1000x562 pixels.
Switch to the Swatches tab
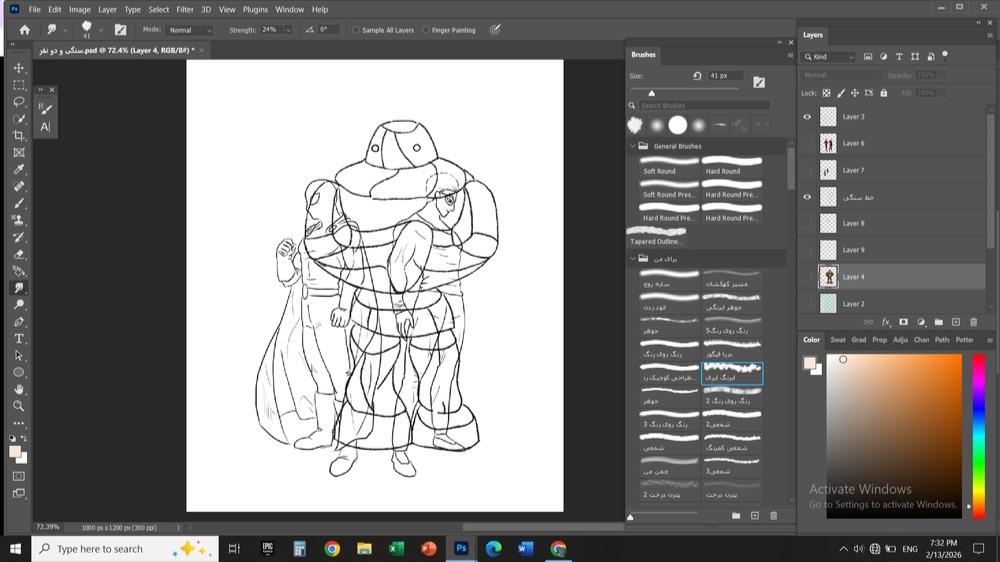pos(837,340)
